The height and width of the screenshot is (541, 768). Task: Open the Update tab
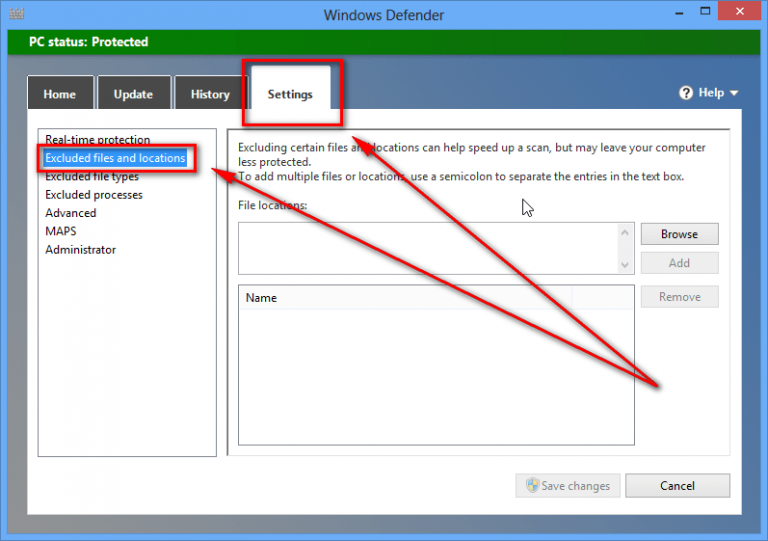click(x=133, y=94)
